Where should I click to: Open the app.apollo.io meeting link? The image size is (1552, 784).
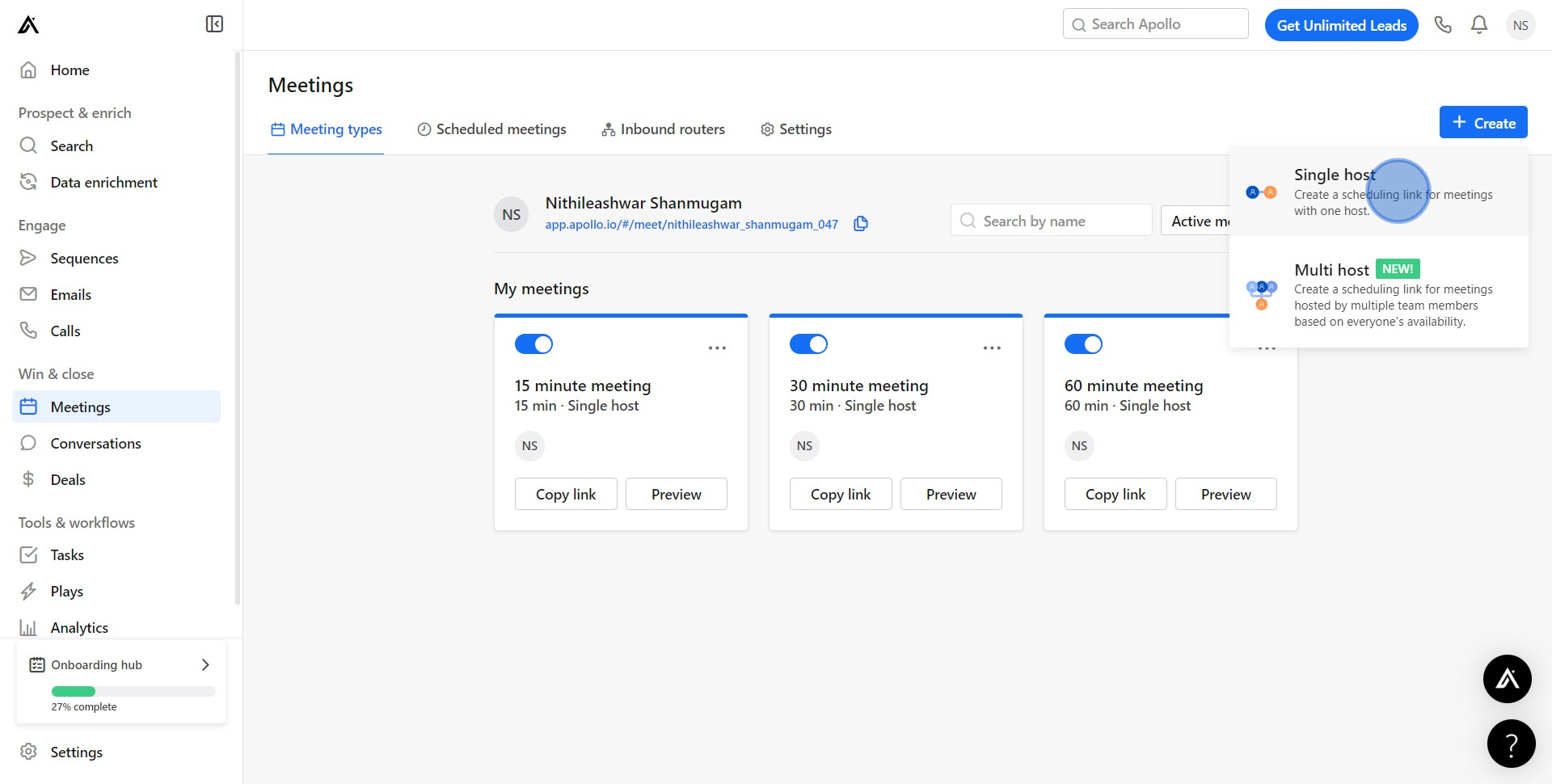691,225
